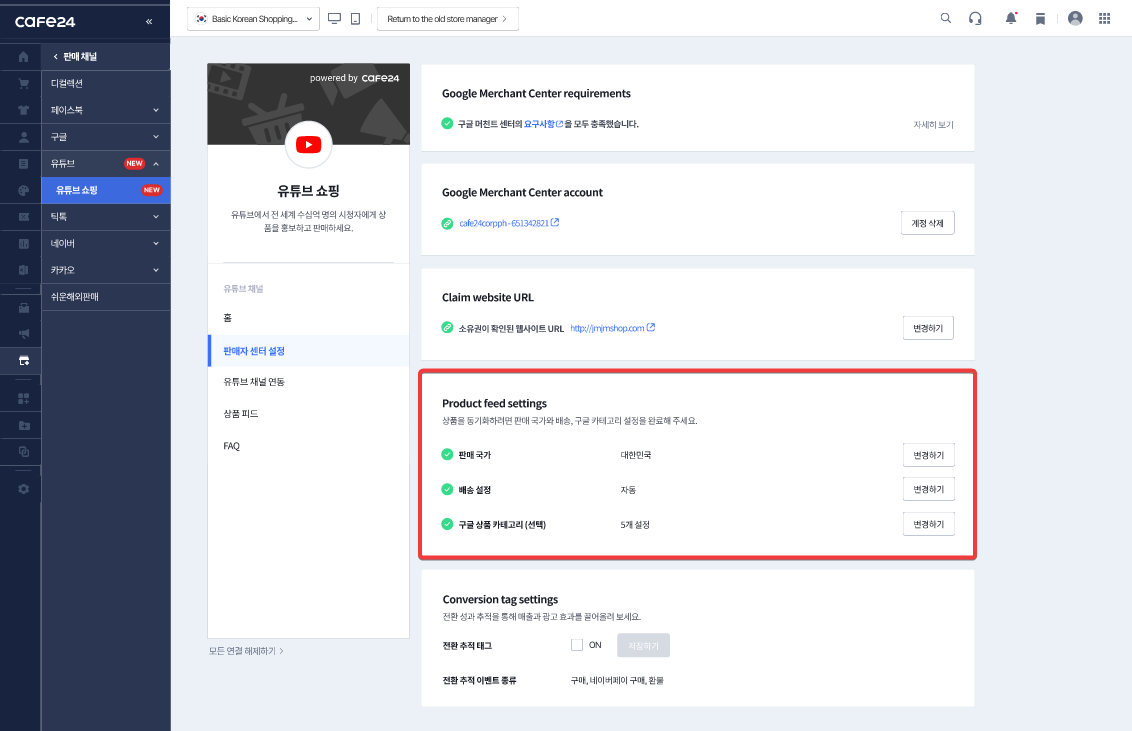Expand the 틱톡 menu
This screenshot has width=1132, height=731.
click(106, 216)
